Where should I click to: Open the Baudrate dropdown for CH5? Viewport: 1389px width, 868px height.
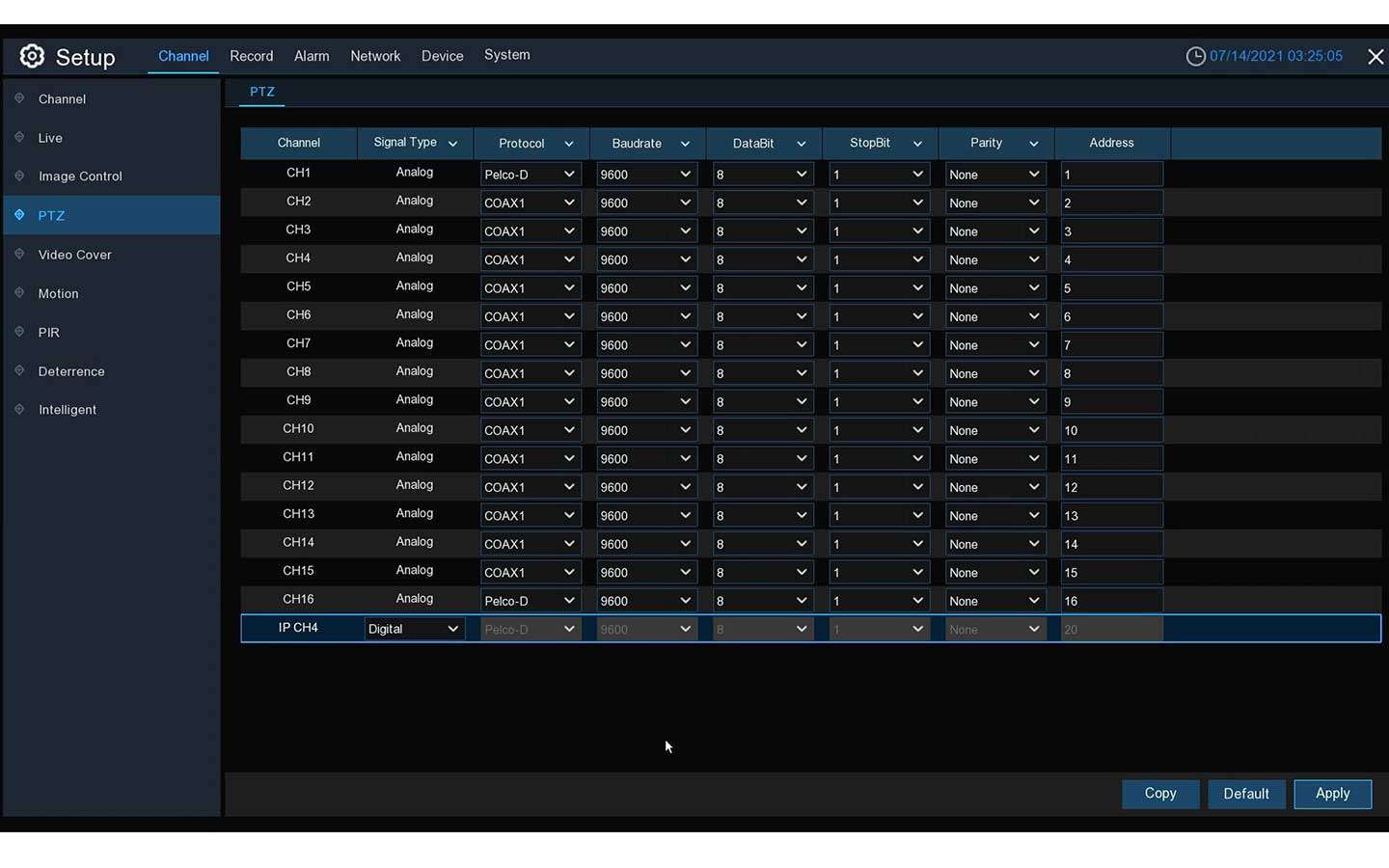tap(645, 287)
